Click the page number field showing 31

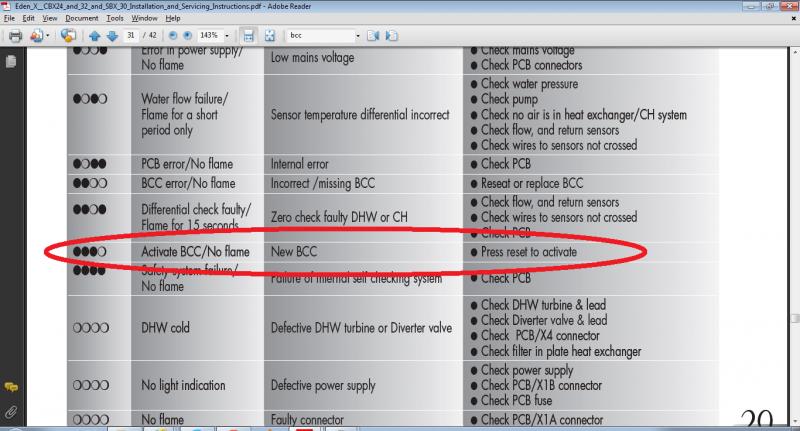click(x=132, y=35)
